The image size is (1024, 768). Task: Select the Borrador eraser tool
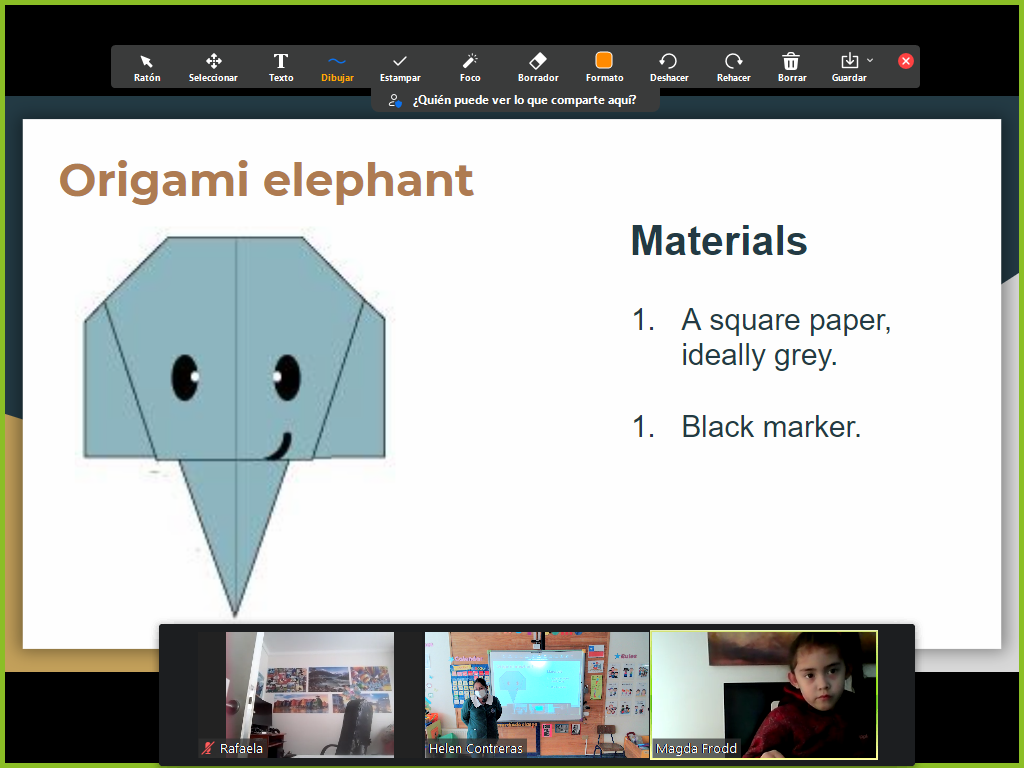tap(538, 67)
